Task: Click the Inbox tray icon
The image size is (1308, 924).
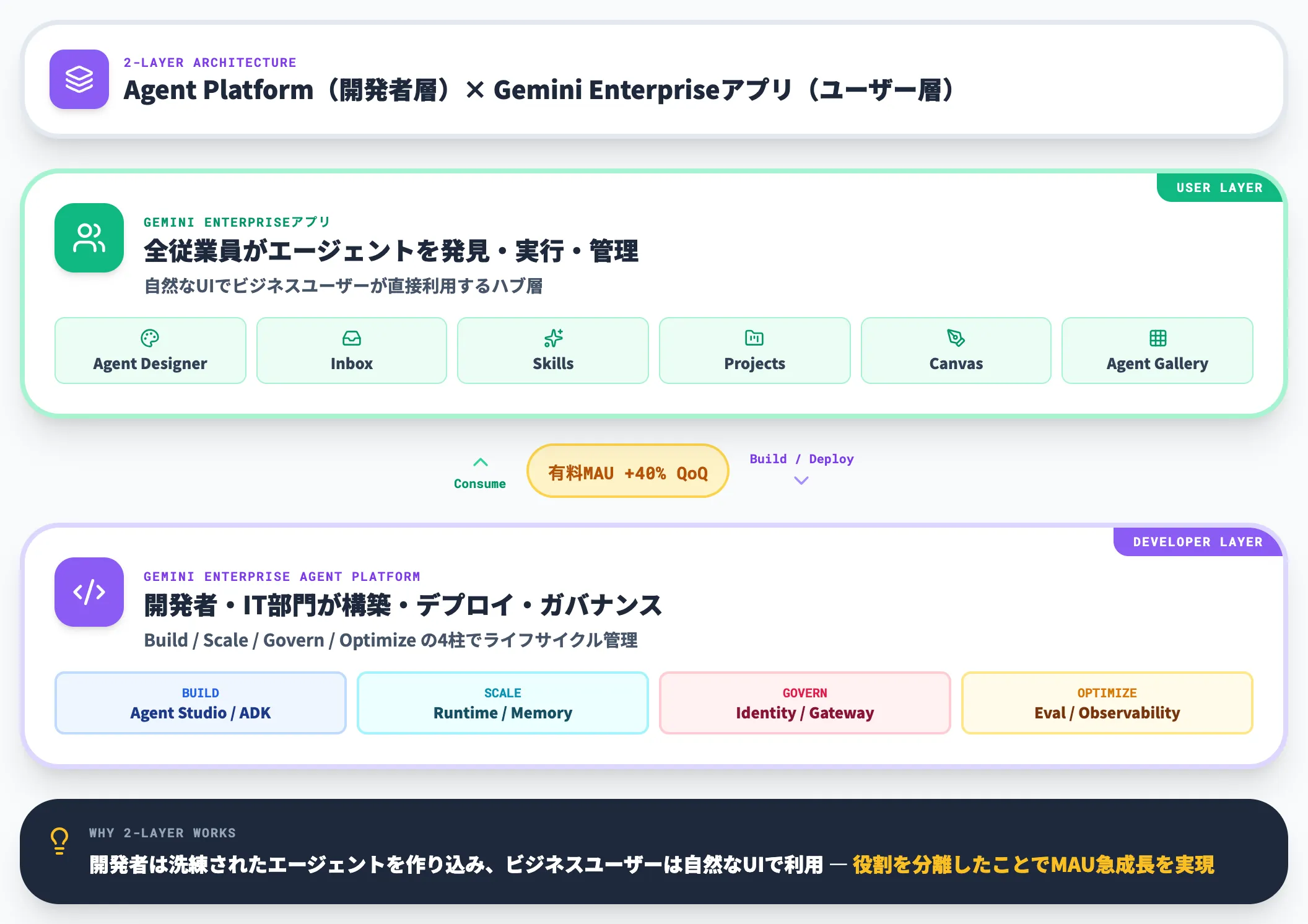Action: (x=351, y=338)
